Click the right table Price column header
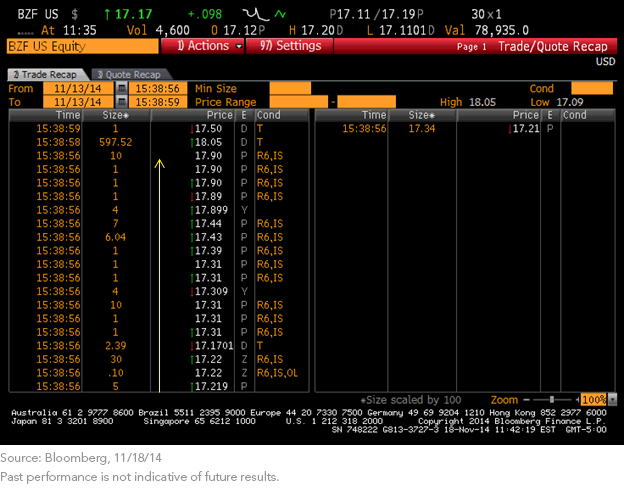 point(499,115)
